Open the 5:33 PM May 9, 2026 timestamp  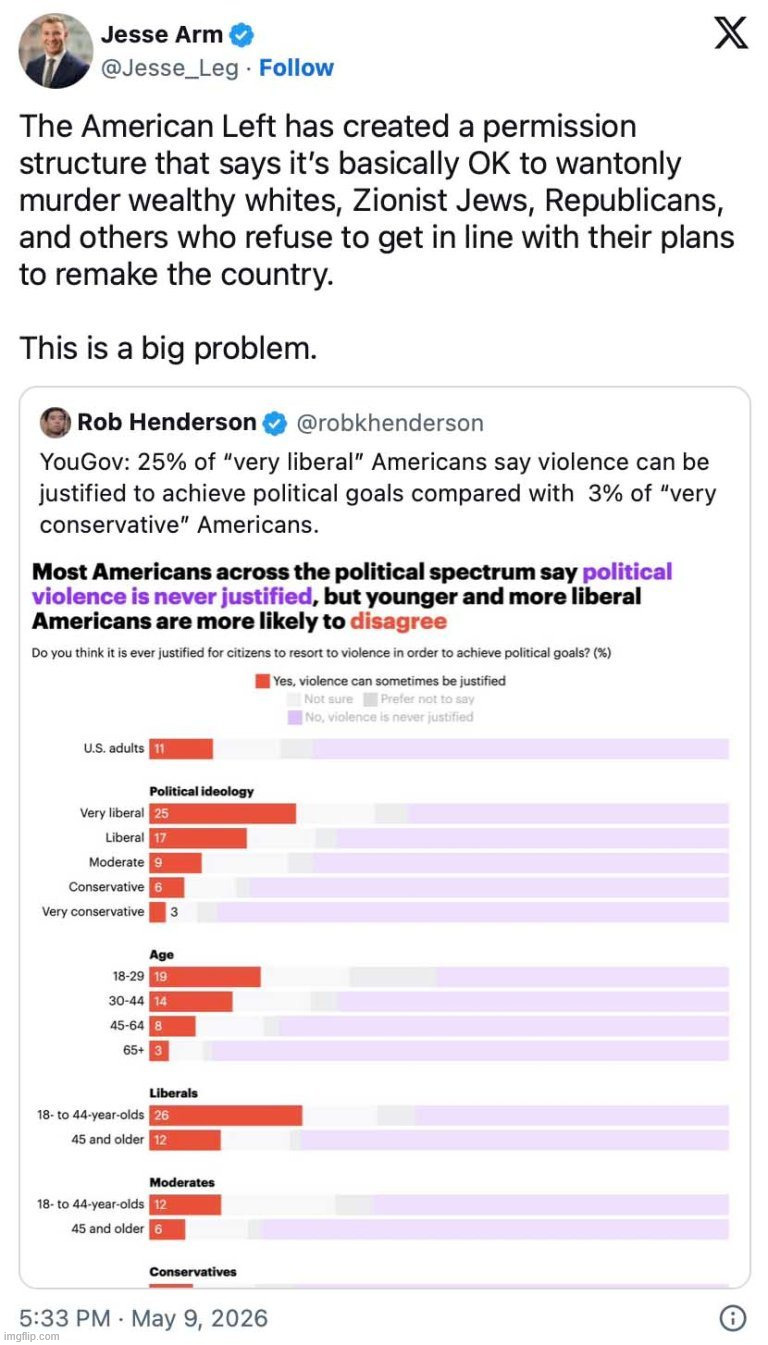pyautogui.click(x=144, y=1318)
